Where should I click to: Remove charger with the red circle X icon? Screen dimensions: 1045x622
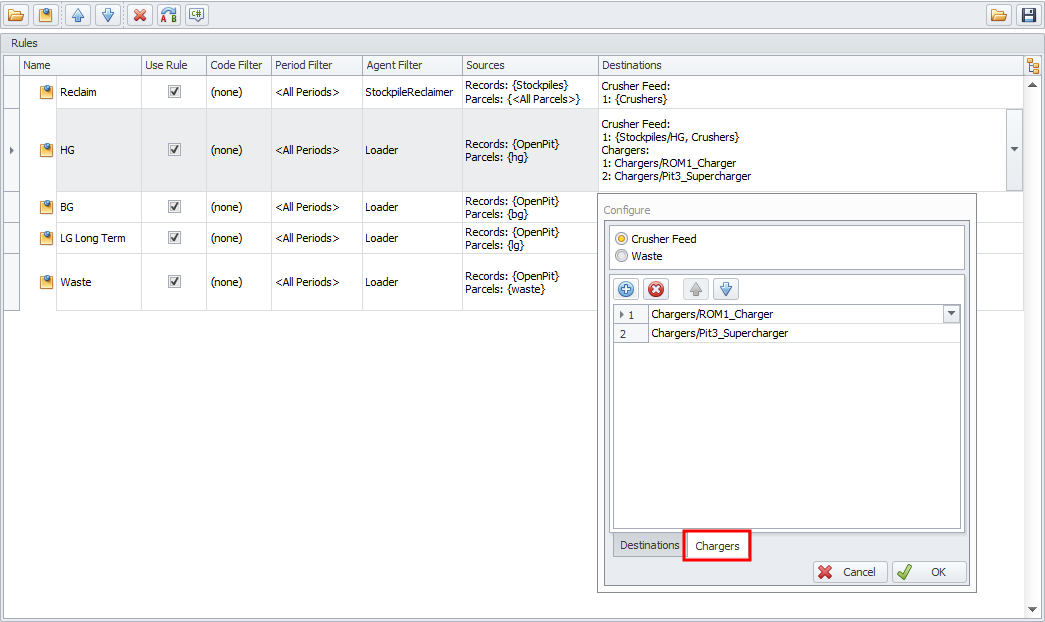click(656, 289)
